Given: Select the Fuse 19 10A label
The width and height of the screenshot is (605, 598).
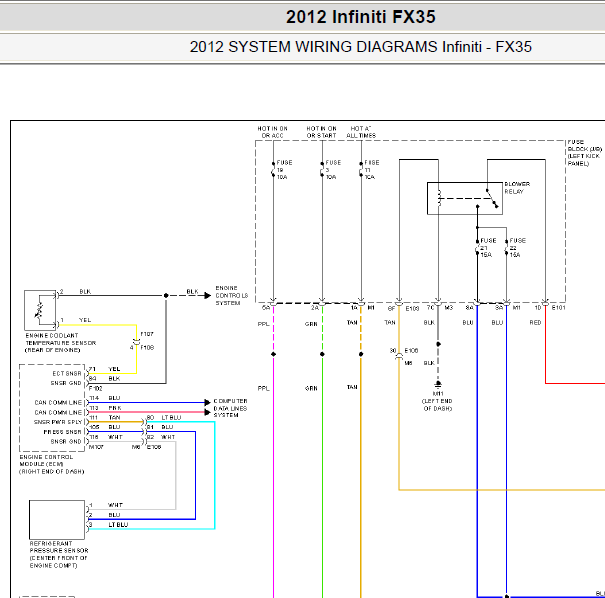Looking at the screenshot, I should click(284, 170).
